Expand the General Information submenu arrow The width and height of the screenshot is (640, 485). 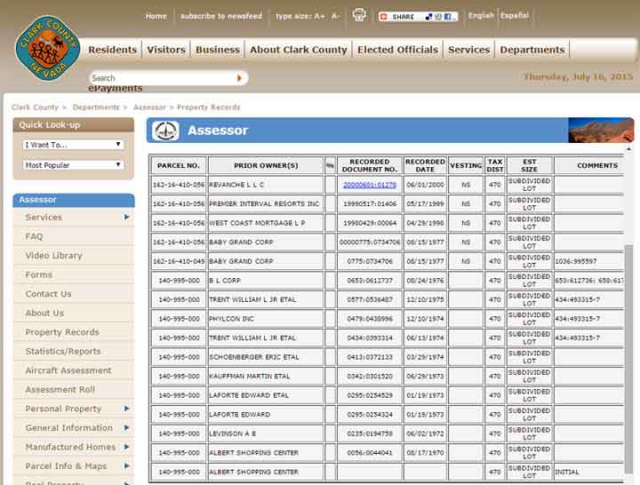126,428
